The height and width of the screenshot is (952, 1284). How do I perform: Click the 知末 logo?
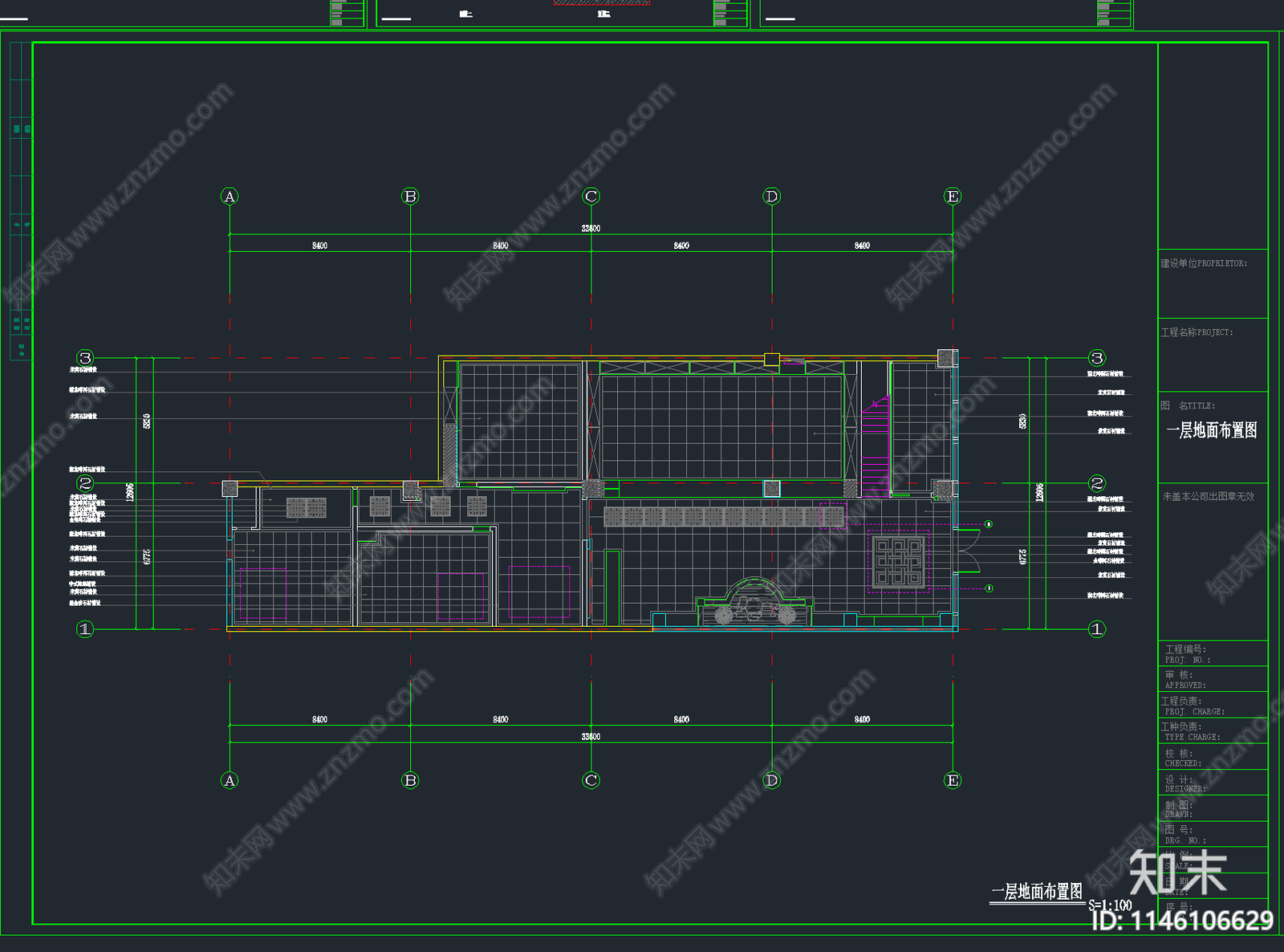1178,873
